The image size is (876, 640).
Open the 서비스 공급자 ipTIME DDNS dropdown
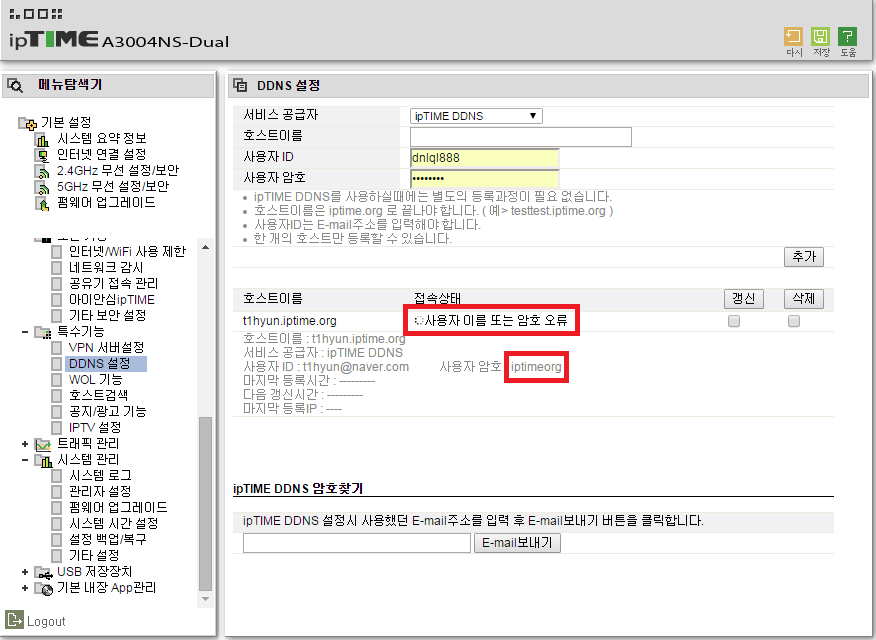[476, 116]
